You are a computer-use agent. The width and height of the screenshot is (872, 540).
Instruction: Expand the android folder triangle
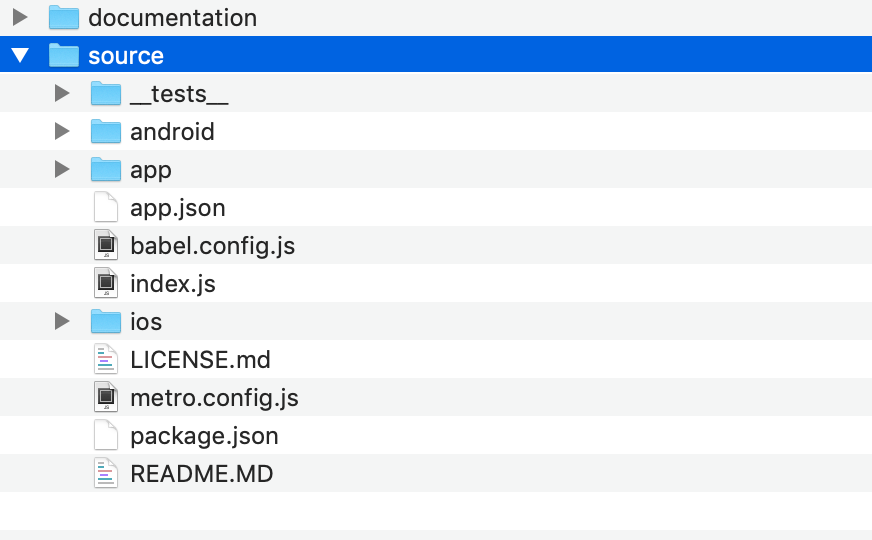[62, 131]
